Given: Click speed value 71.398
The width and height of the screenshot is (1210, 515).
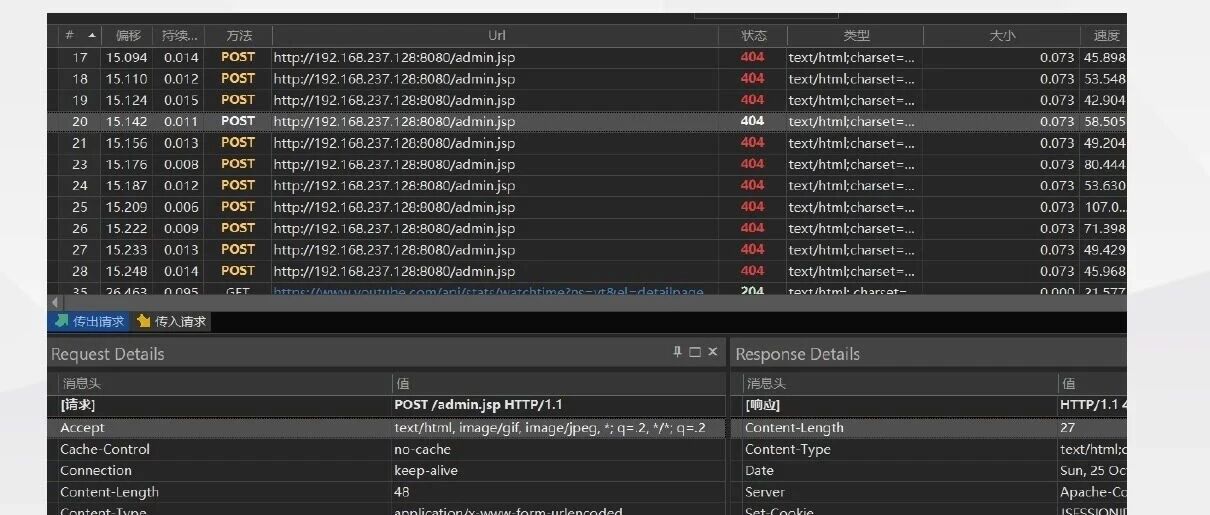Looking at the screenshot, I should coord(1104,228).
